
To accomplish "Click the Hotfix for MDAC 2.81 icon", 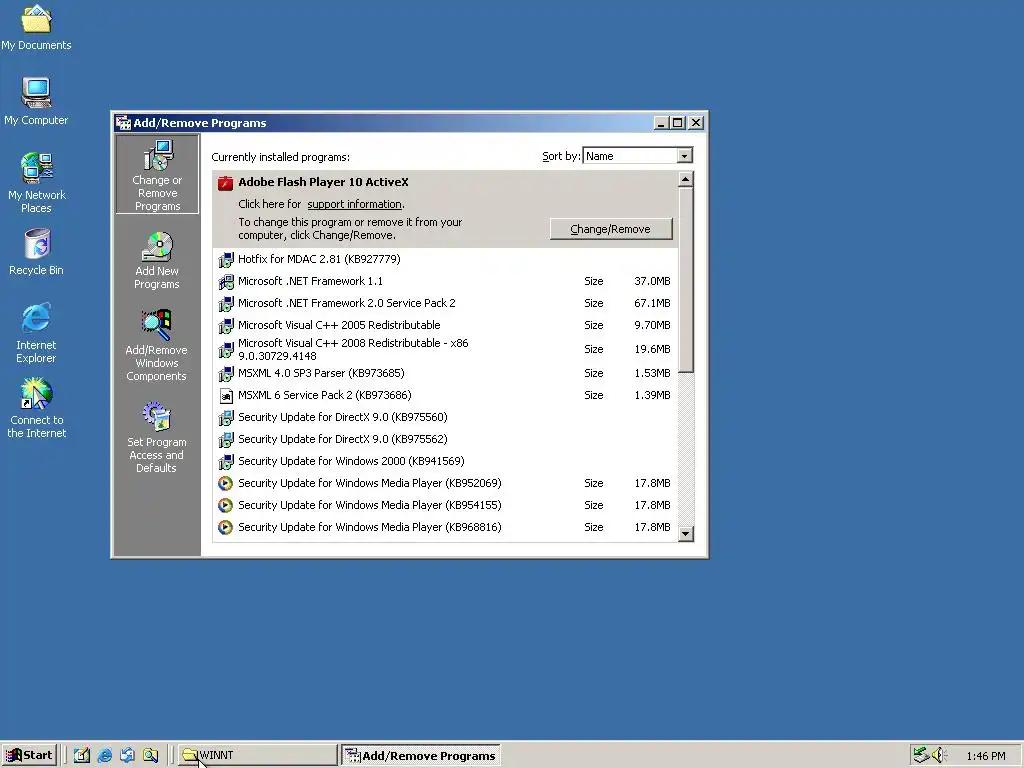I will pos(225,260).
